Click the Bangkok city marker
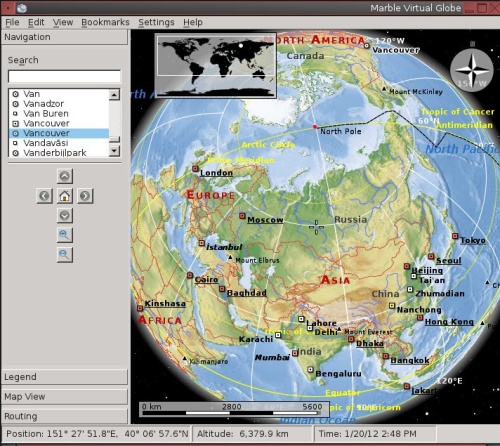Screen dimensions: 500x446 [385, 356]
